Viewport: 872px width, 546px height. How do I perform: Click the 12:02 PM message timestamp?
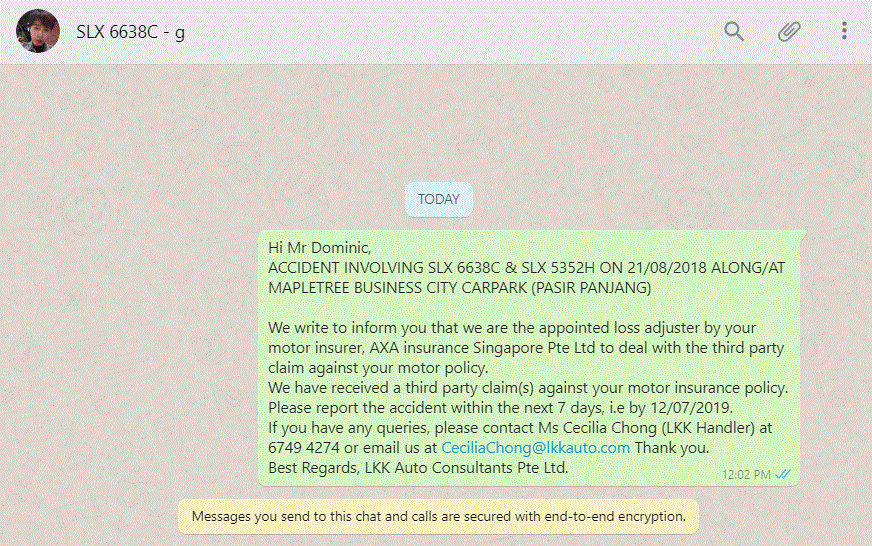(x=746, y=474)
